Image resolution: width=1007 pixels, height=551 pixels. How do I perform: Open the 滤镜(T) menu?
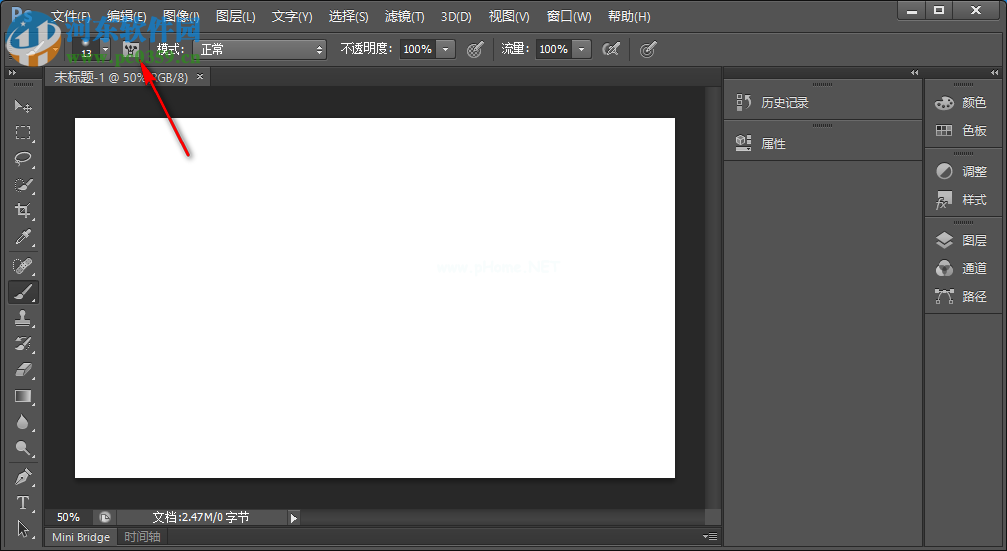tap(404, 17)
